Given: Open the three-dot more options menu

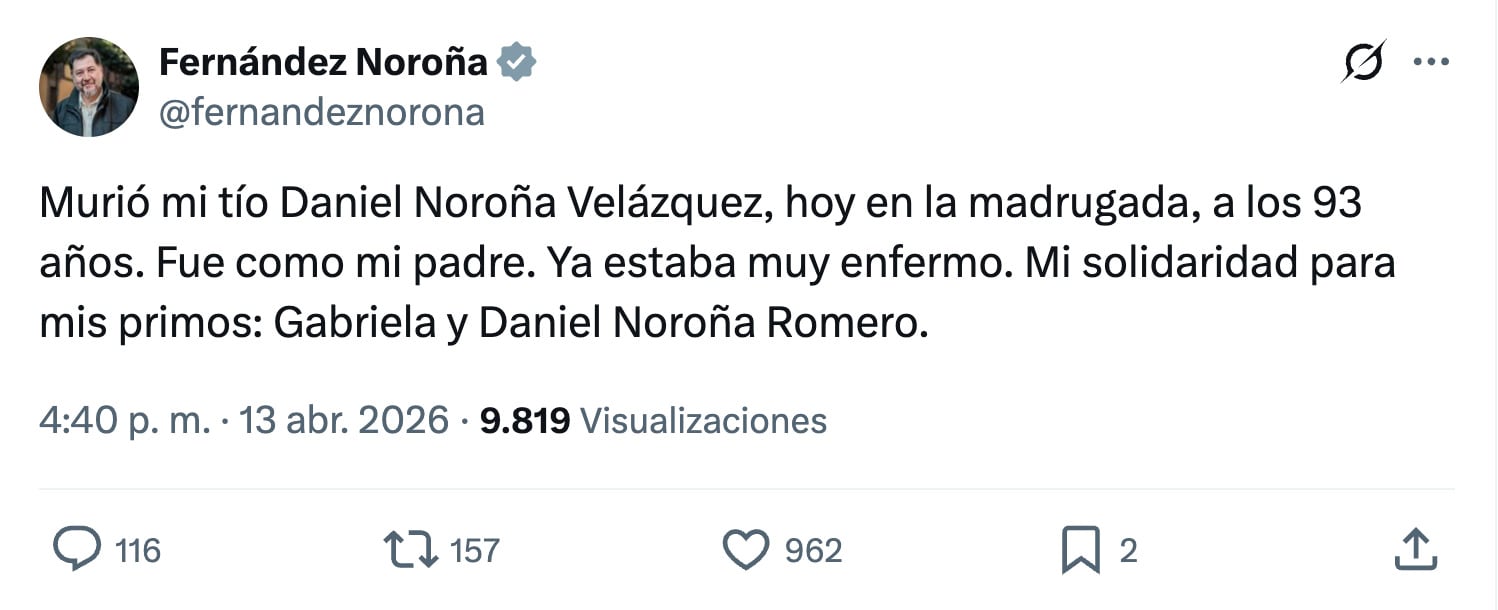Looking at the screenshot, I should click(x=1434, y=60).
